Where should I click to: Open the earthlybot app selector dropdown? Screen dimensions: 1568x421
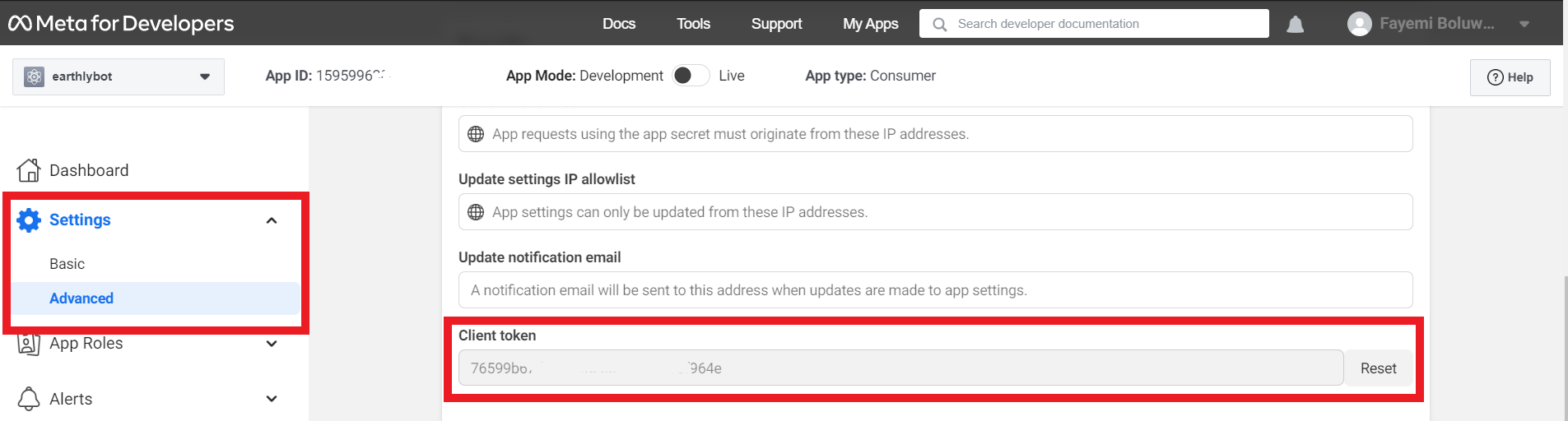[204, 76]
